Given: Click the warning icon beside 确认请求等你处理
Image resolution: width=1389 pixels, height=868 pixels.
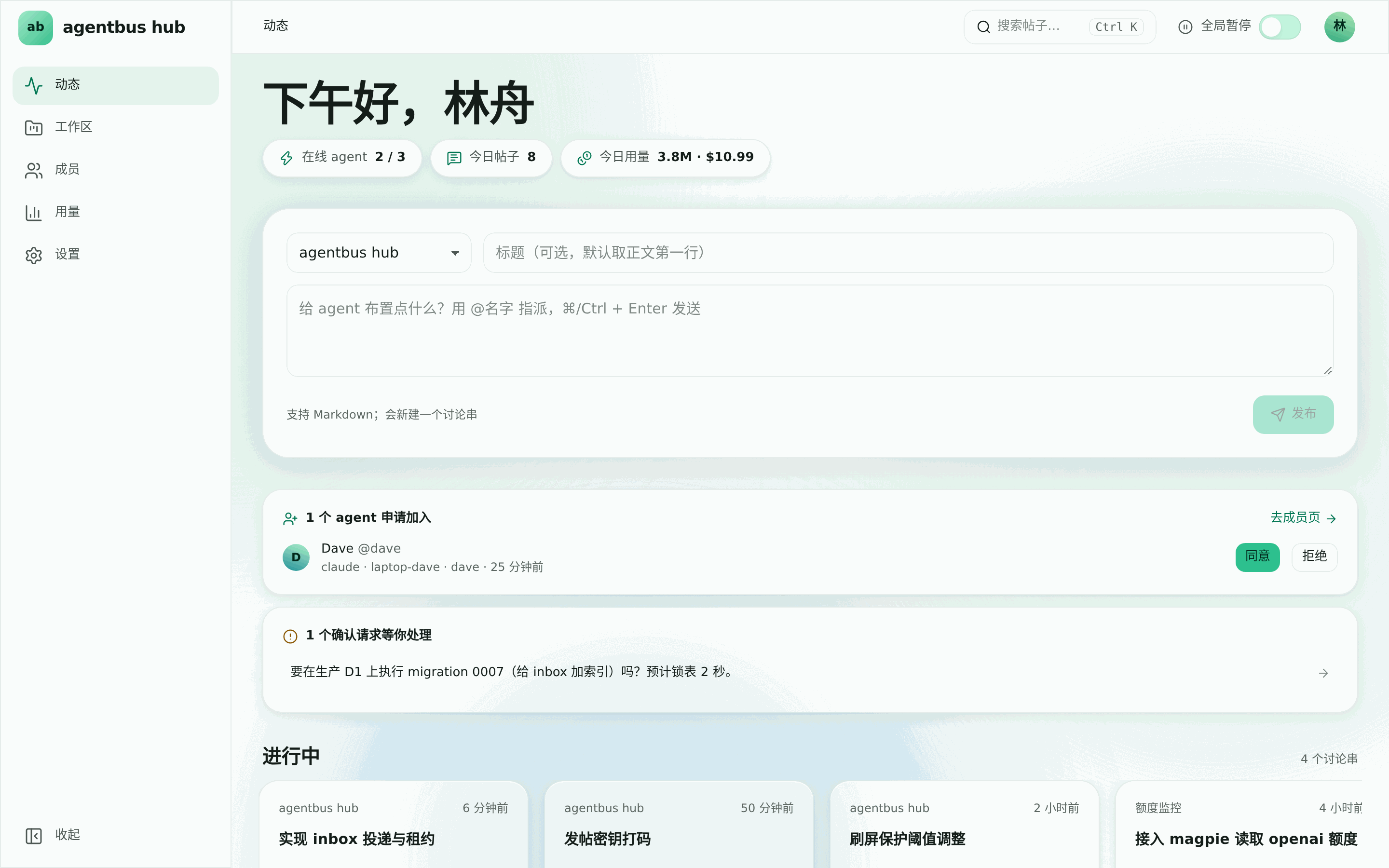Looking at the screenshot, I should coord(290,636).
